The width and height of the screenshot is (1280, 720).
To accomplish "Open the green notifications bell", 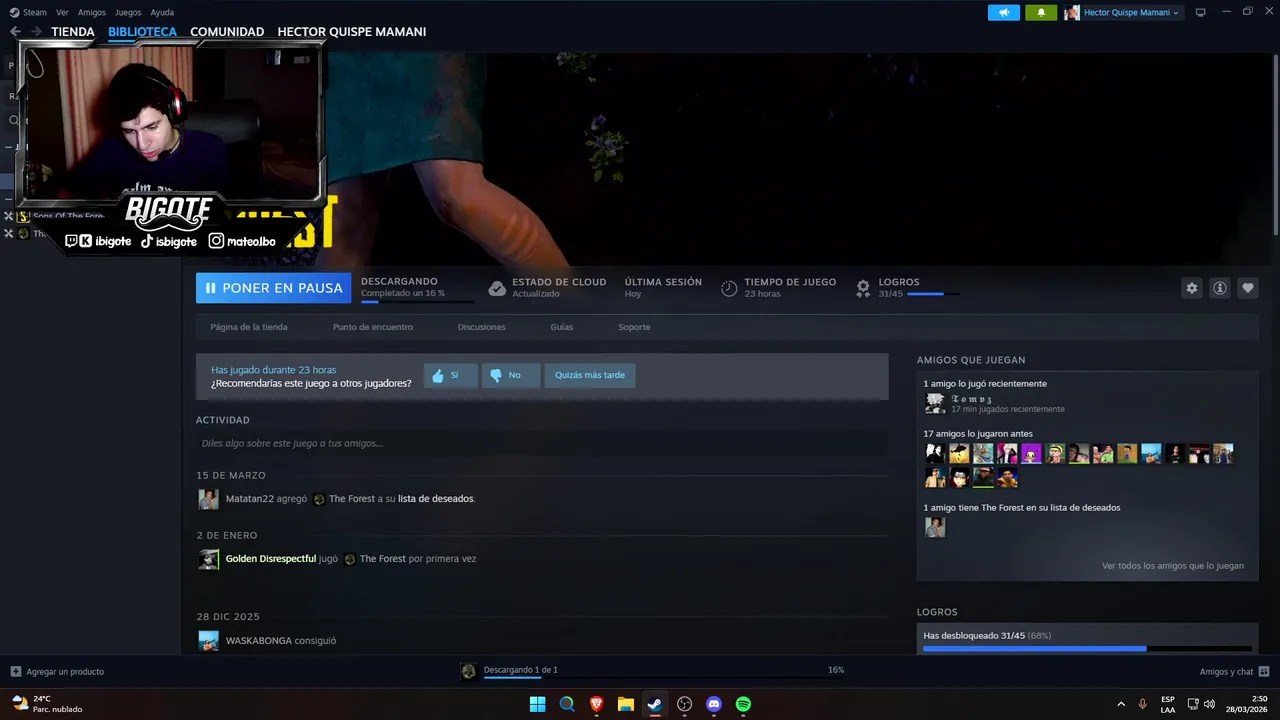I will [1041, 12].
